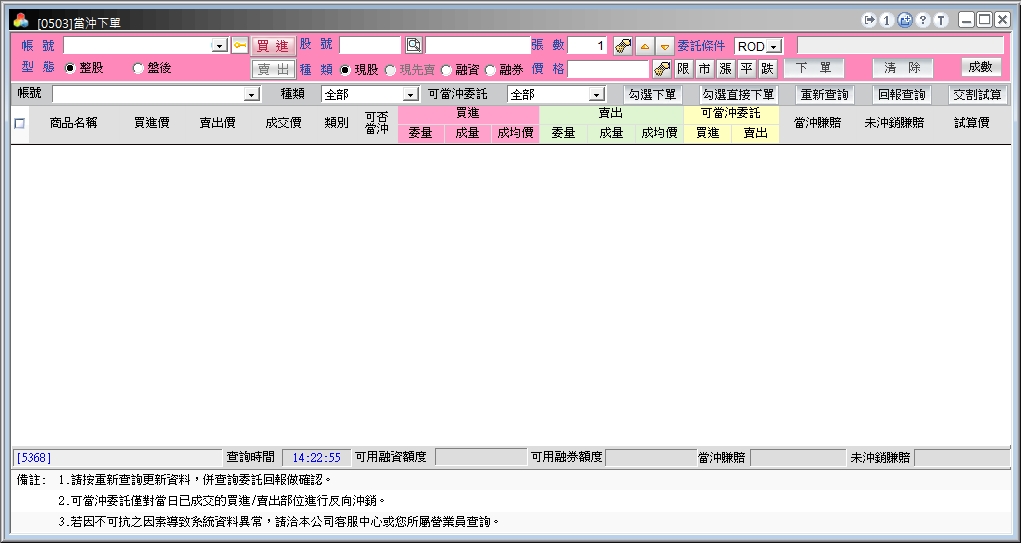Click the 買進價 column header

(152, 122)
